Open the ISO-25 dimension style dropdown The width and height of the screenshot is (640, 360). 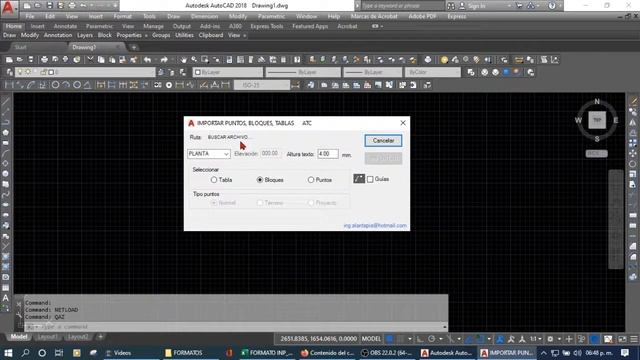click(x=262, y=85)
